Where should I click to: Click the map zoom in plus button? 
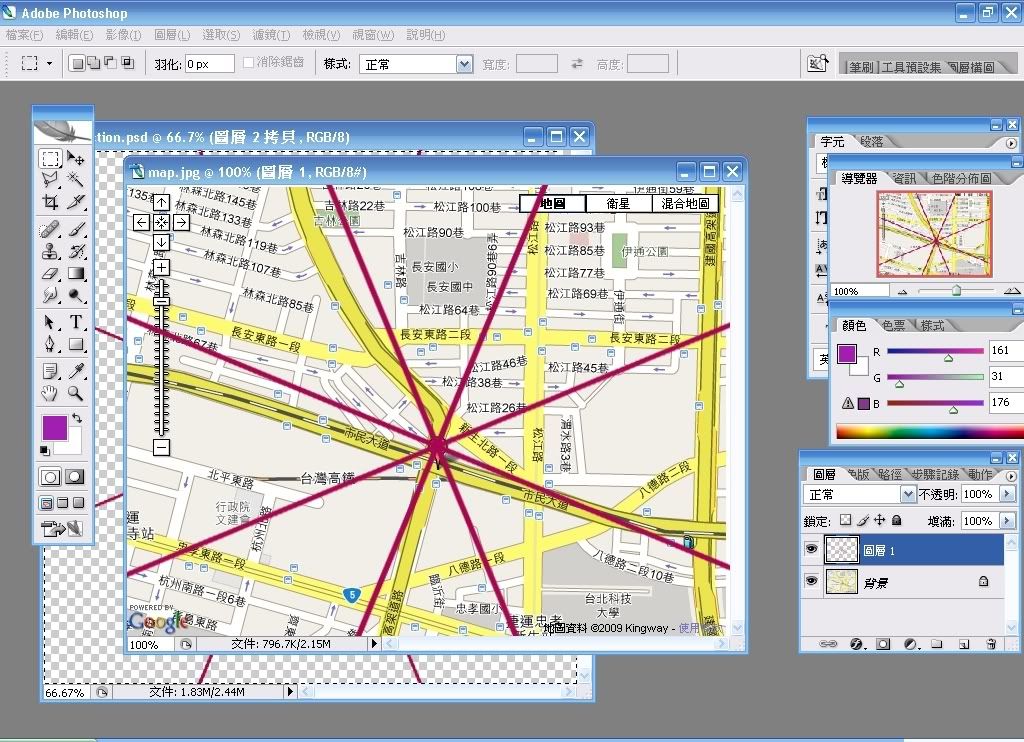tap(161, 268)
